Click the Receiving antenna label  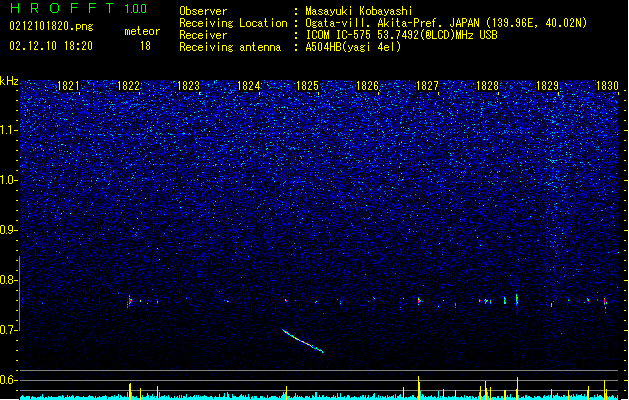tap(230, 47)
